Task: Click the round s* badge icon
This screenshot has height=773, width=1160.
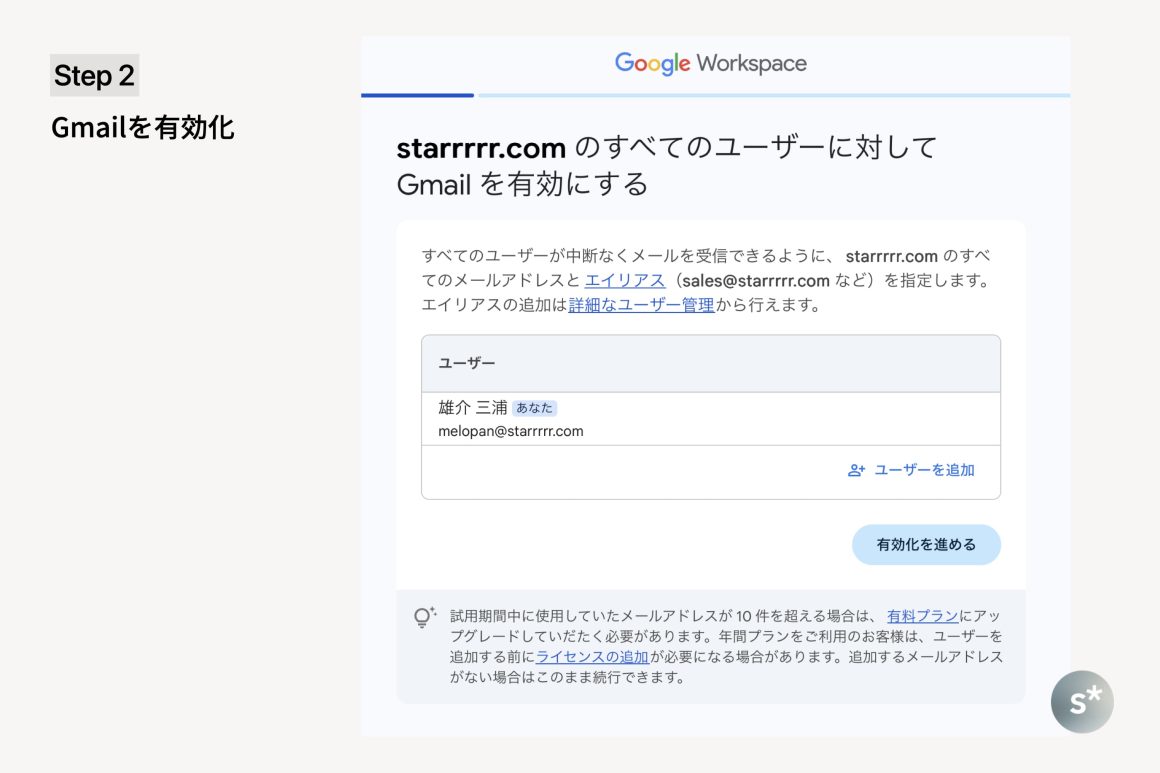Action: (x=1082, y=701)
